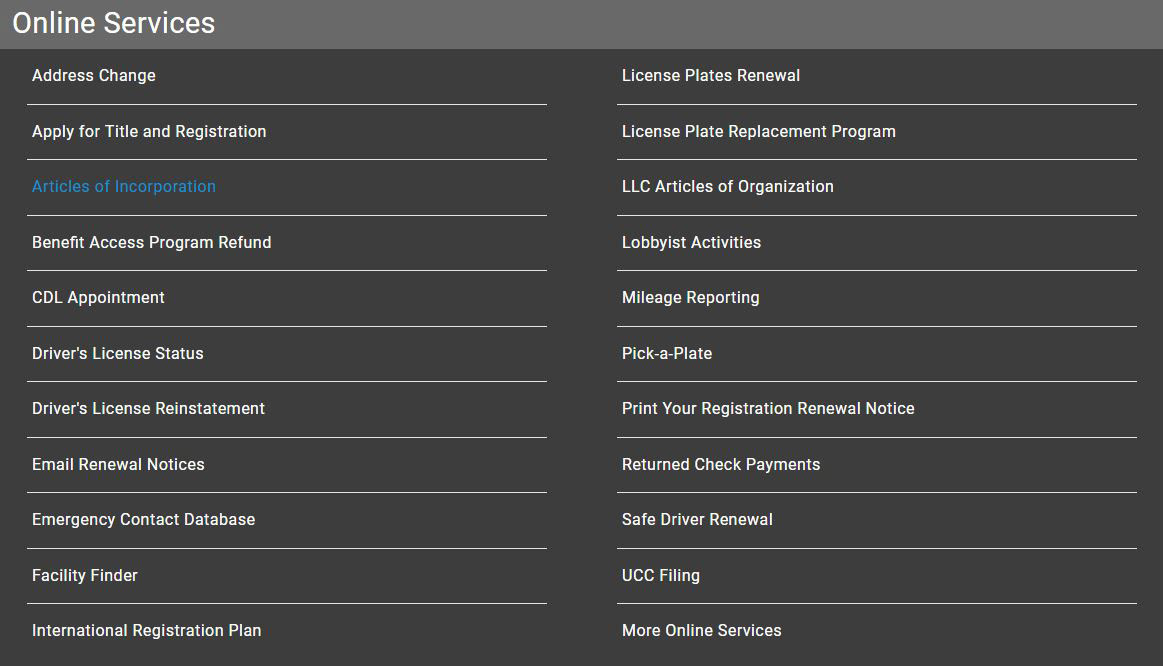Screen dimensions: 1163x666
Task: Select LLC Articles of Organization
Action: click(728, 187)
